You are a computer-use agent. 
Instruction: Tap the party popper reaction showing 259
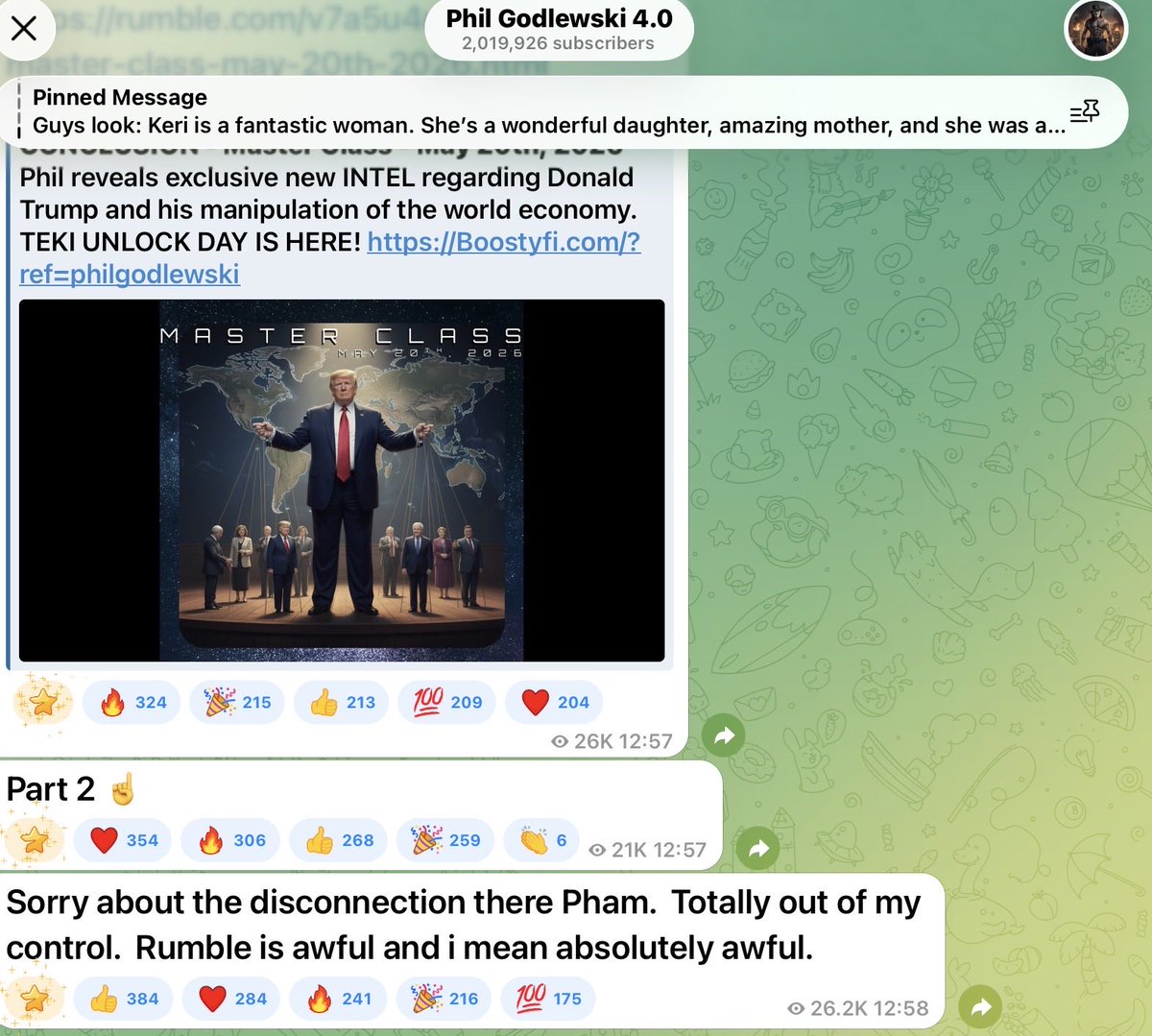point(445,840)
